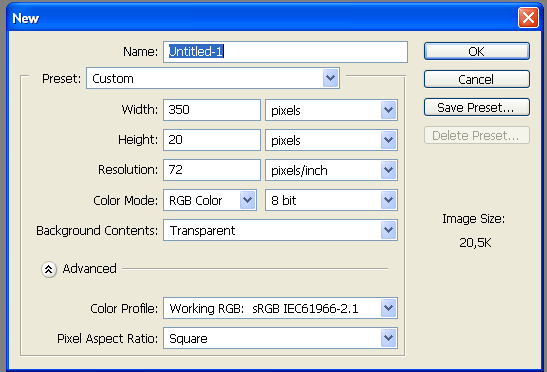Open the Save Preset dialog
Screen dimensions: 547x372
477,107
